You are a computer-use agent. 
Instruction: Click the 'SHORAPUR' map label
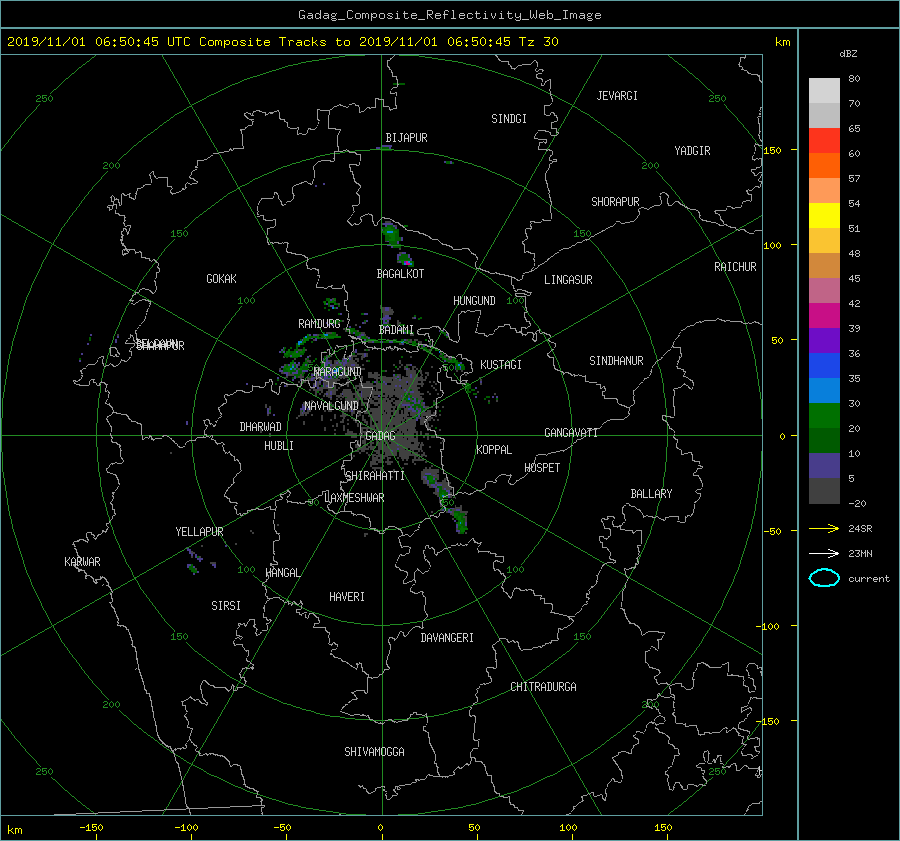[615, 202]
